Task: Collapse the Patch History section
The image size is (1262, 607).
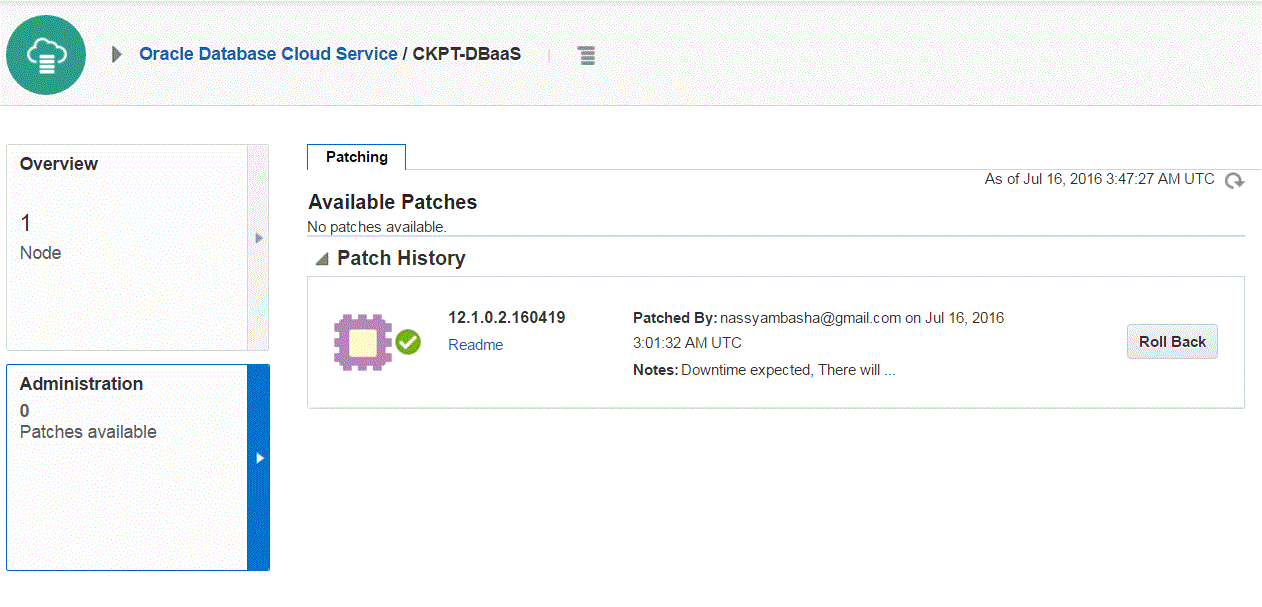Action: tap(321, 259)
